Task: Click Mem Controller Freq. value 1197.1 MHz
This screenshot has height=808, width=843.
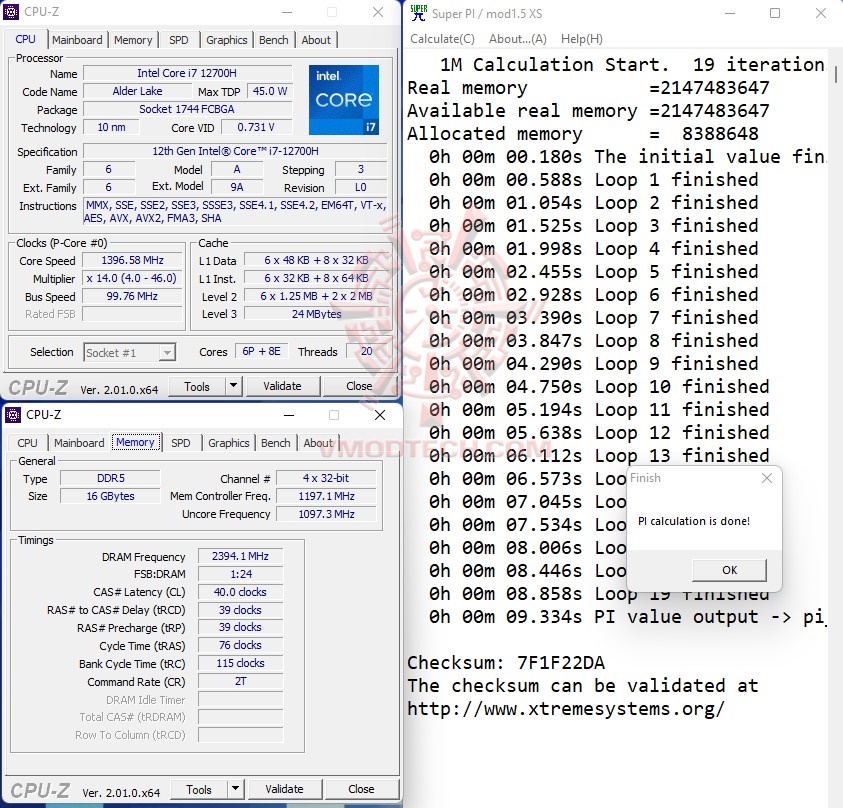Action: click(x=326, y=496)
